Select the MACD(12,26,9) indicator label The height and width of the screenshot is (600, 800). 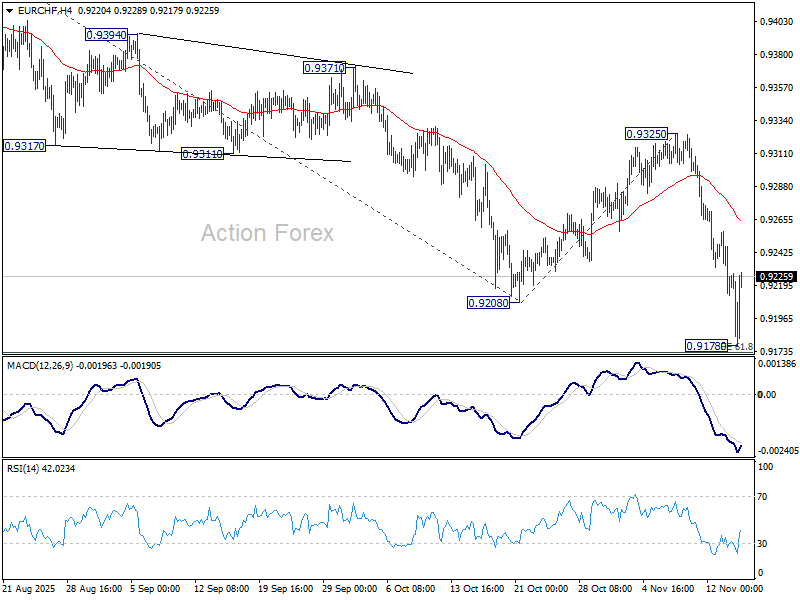tap(38, 365)
